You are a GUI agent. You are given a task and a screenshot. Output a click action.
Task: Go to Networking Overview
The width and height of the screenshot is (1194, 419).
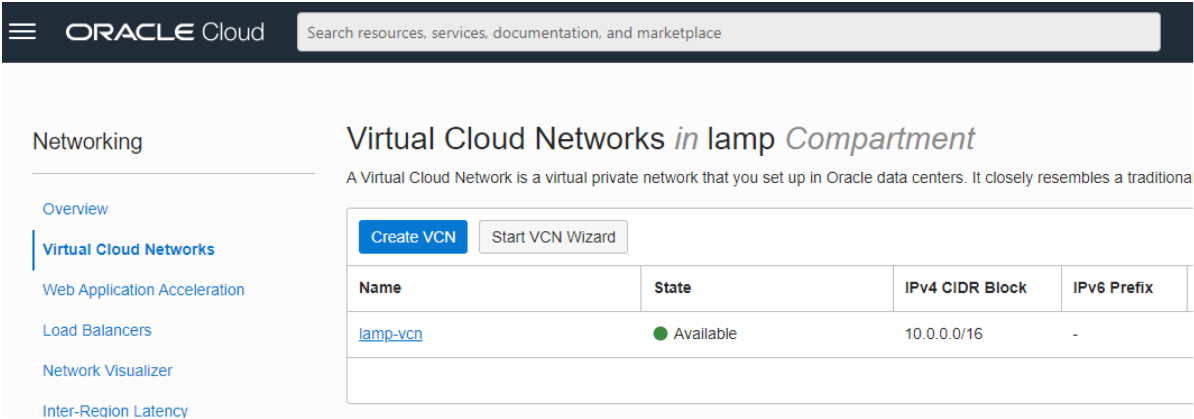point(75,209)
